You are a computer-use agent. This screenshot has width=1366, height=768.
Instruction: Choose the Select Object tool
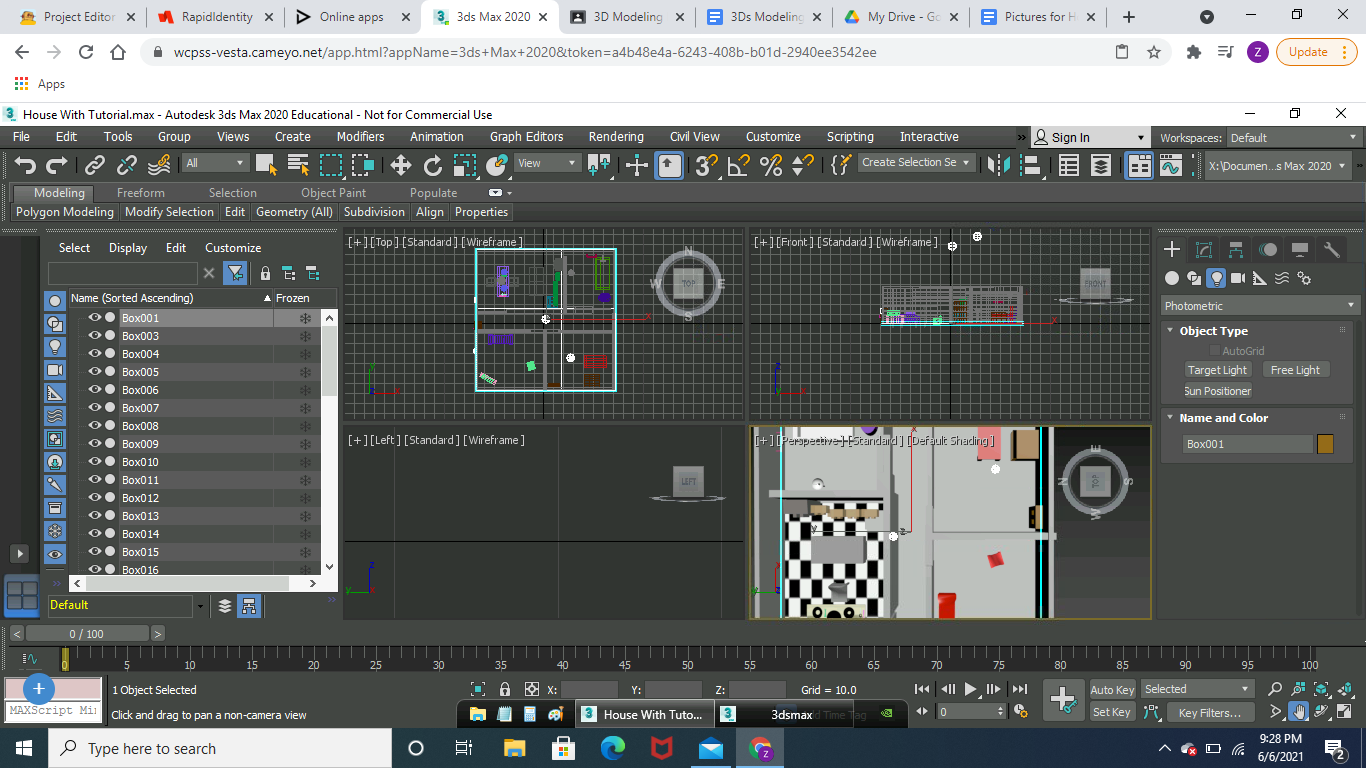[x=266, y=165]
